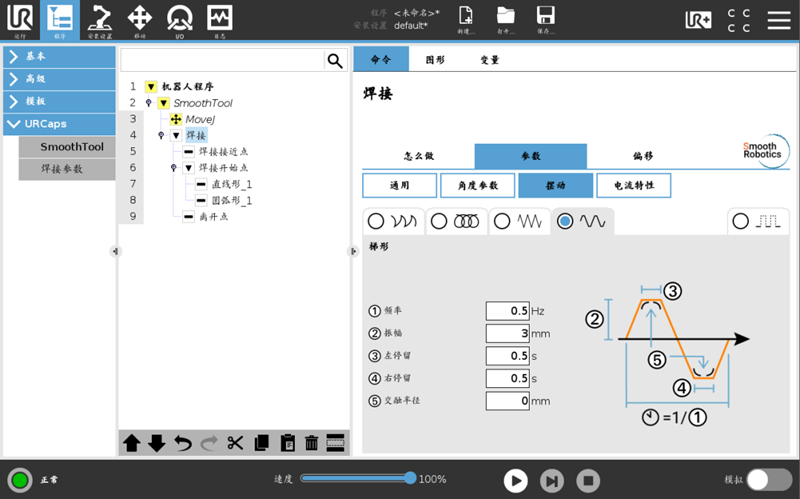This screenshot has height=499, width=800.
Task: Cut node with scissors icon
Action: (235, 442)
